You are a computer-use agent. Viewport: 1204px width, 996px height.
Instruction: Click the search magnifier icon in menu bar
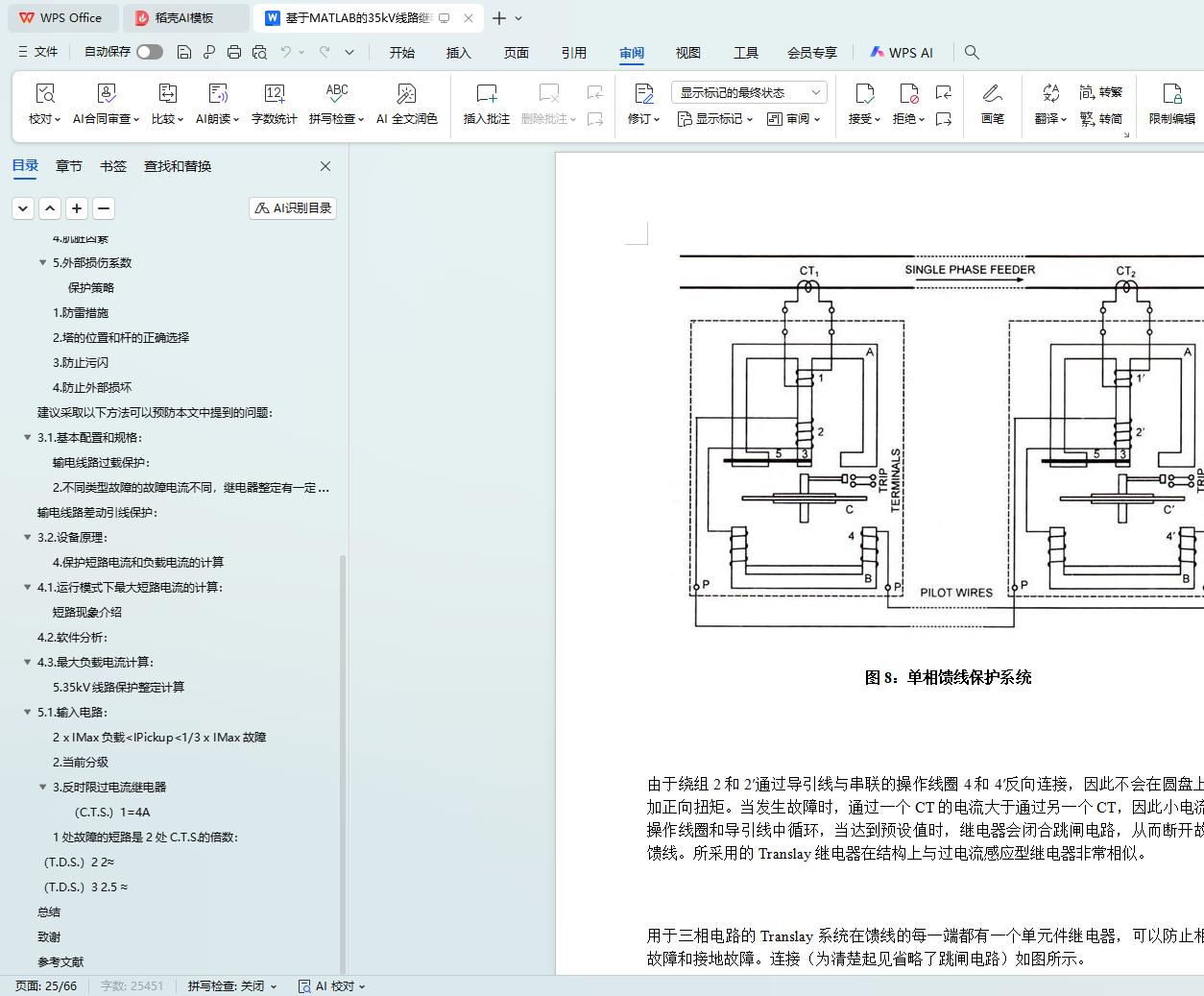click(972, 53)
